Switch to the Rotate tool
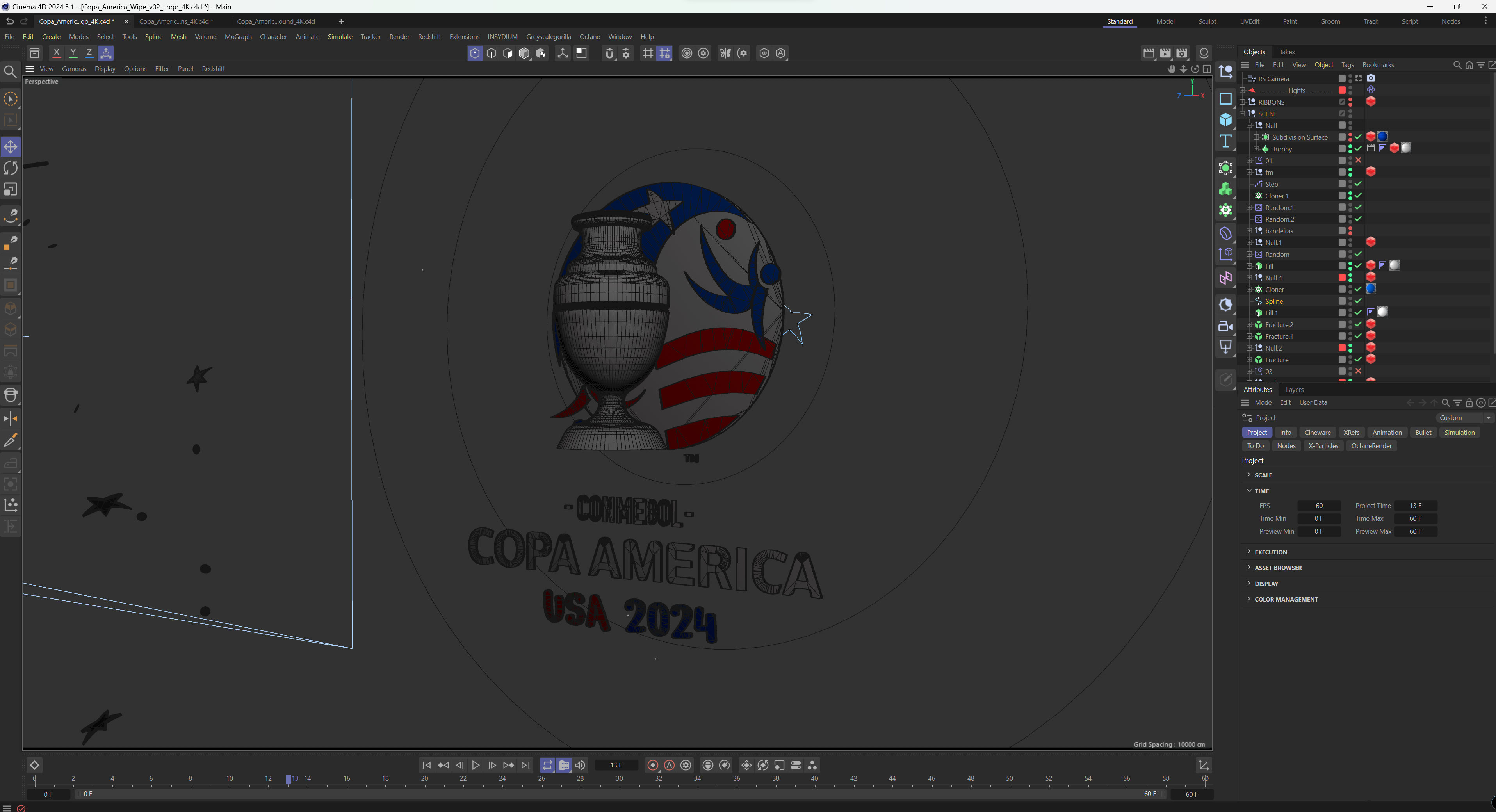This screenshot has width=1496, height=812. pyautogui.click(x=11, y=168)
